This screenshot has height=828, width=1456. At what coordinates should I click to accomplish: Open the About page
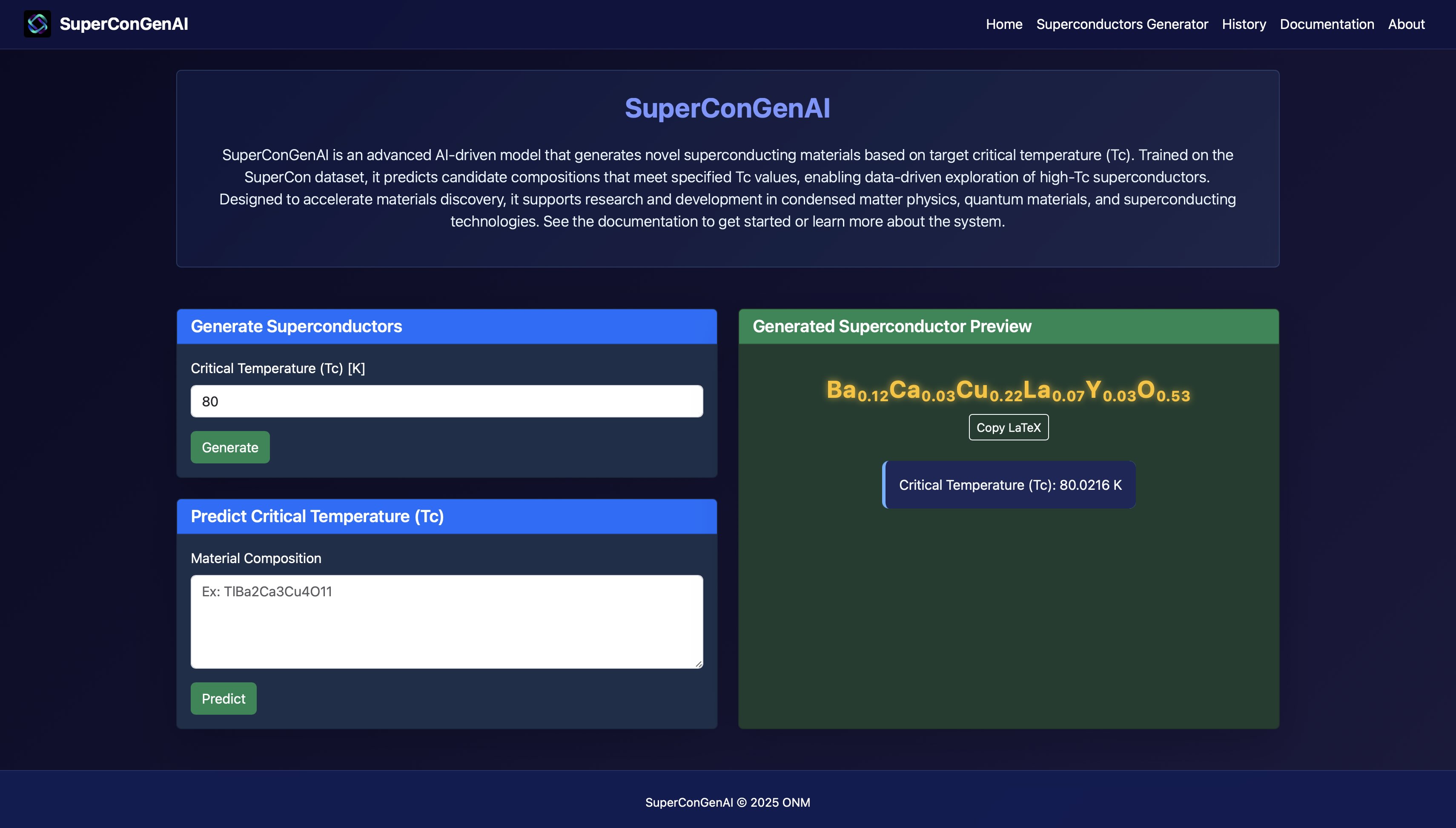pos(1407,24)
